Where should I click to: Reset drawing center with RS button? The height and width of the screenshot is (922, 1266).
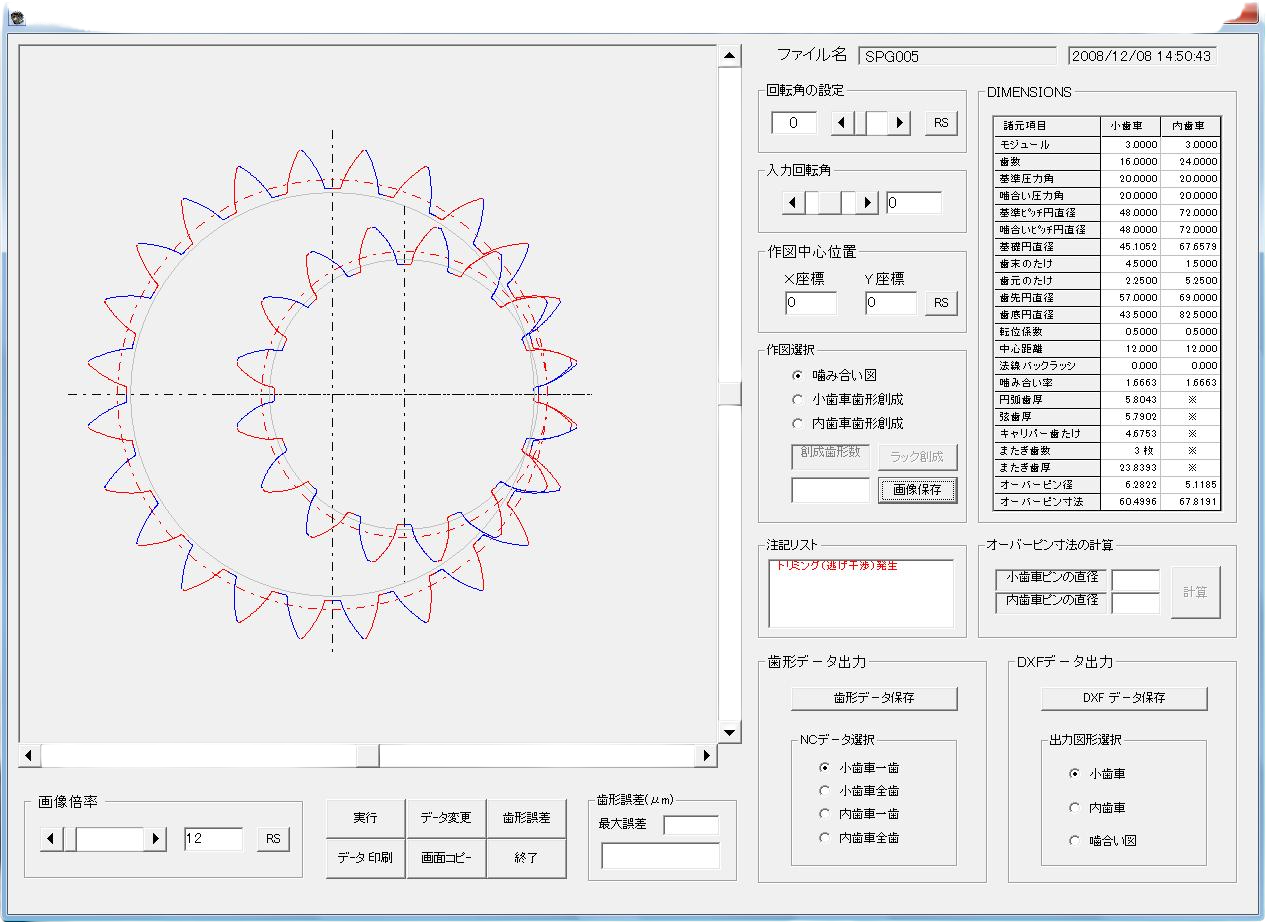[940, 303]
